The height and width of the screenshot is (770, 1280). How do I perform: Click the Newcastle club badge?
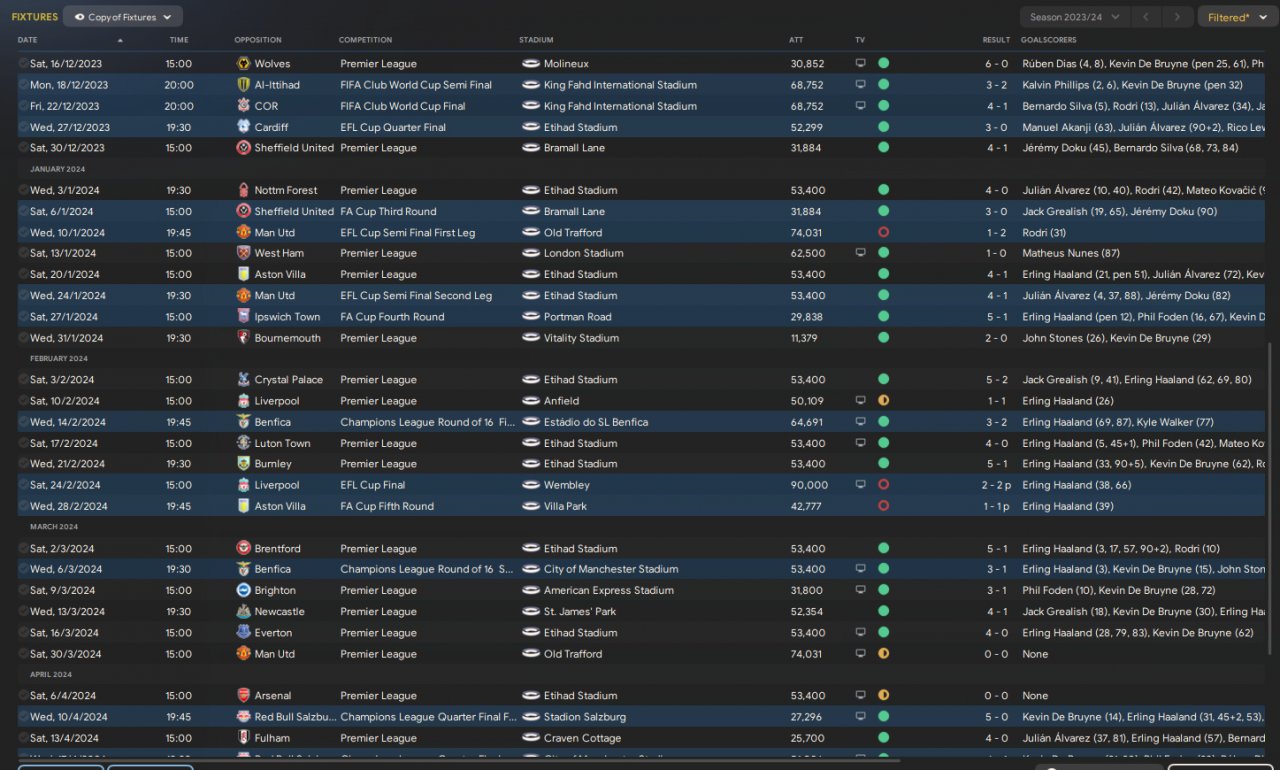click(x=243, y=612)
